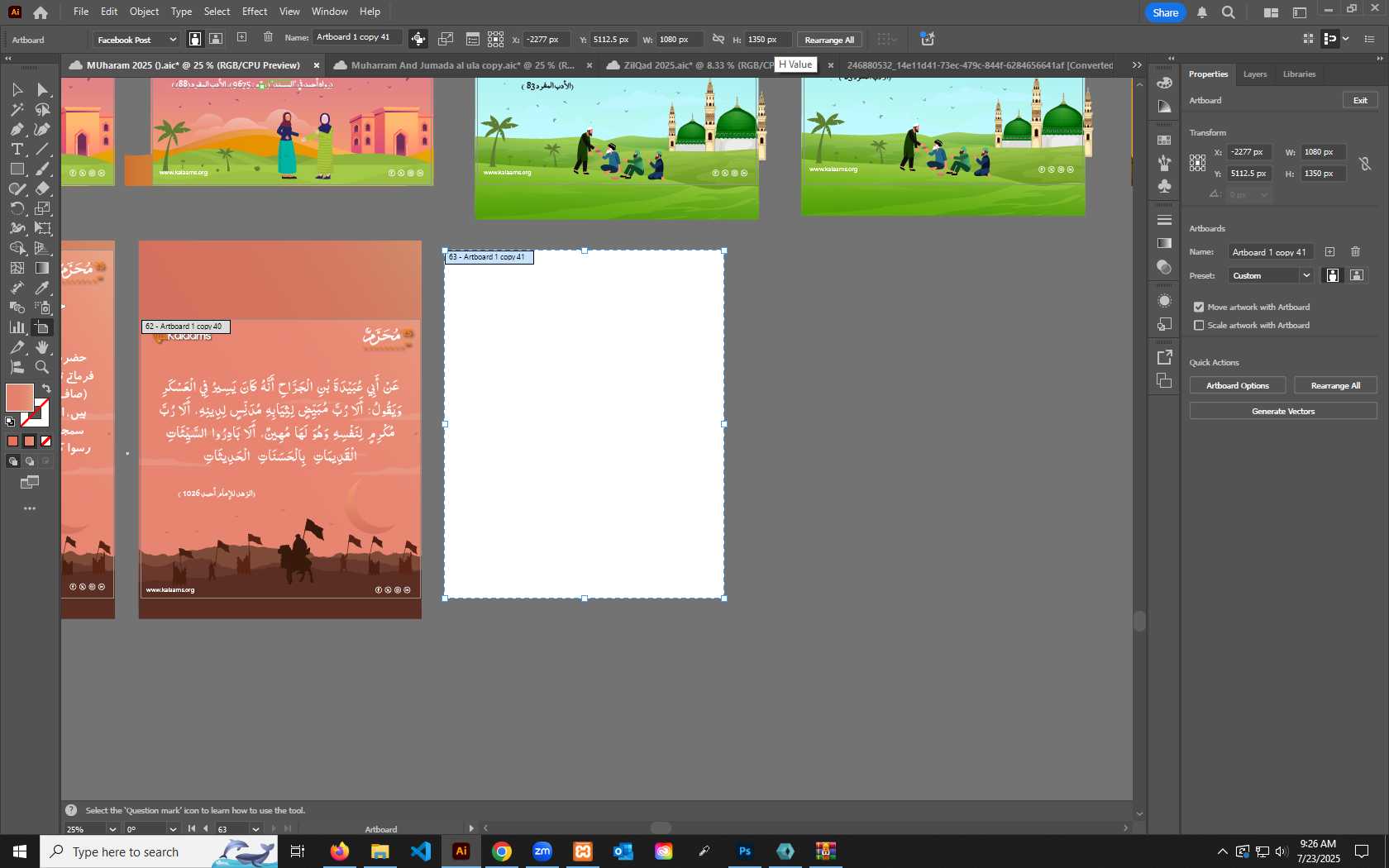This screenshot has width=1389, height=868.
Task: Toggle constrain width and height proportions in Properties
Action: pos(1365,163)
